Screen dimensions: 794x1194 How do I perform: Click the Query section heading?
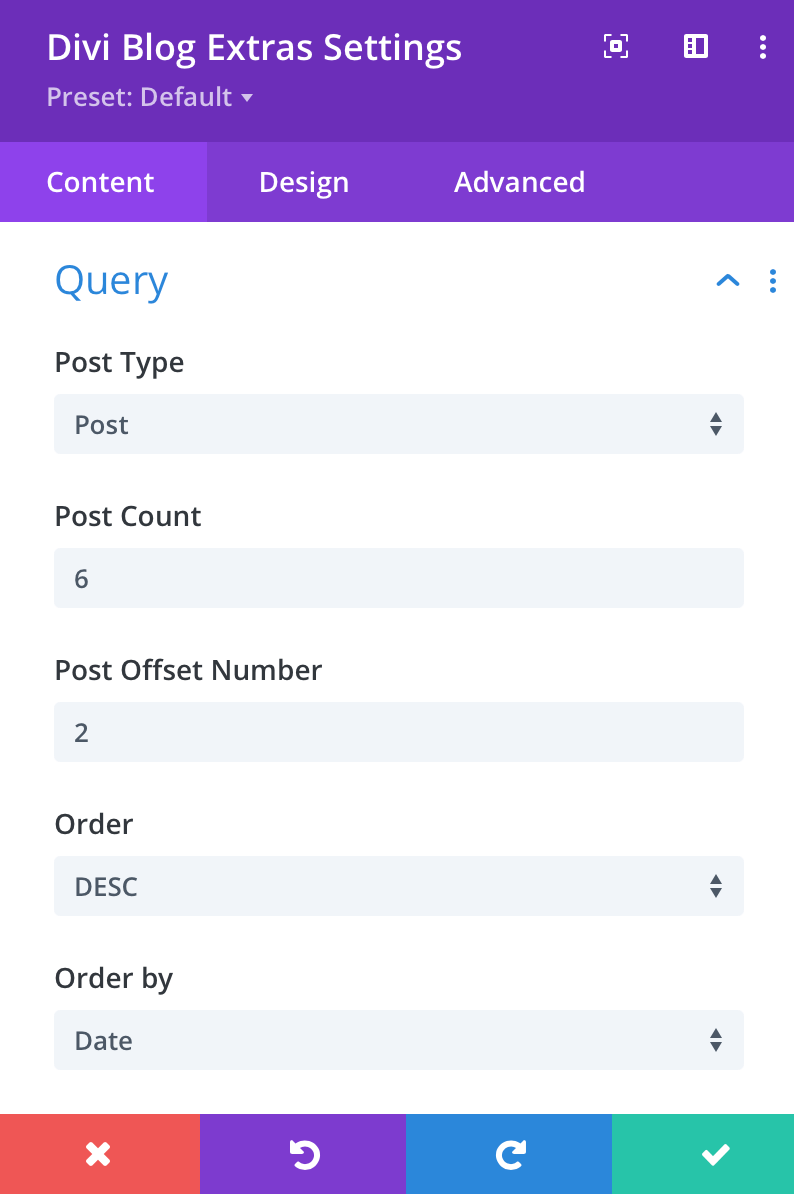click(x=111, y=281)
